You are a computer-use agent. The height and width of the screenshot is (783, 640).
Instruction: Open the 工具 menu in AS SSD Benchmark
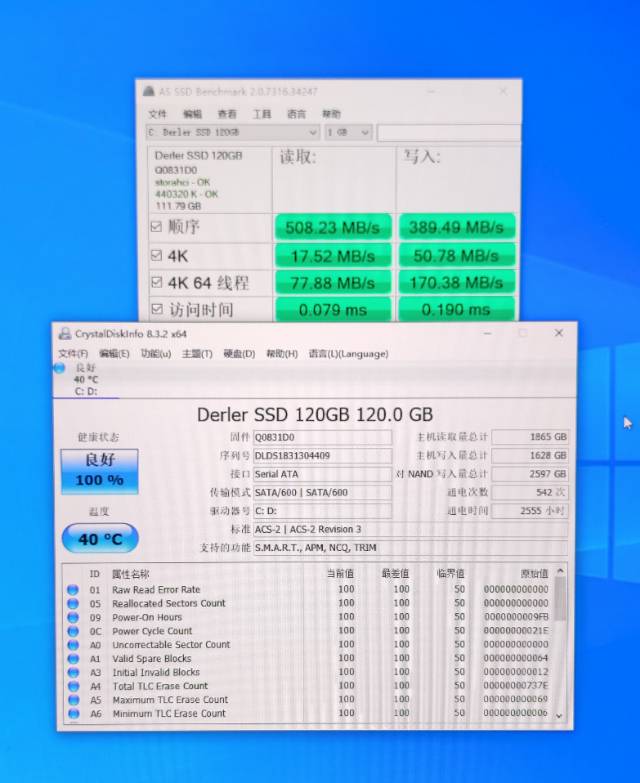click(x=262, y=114)
